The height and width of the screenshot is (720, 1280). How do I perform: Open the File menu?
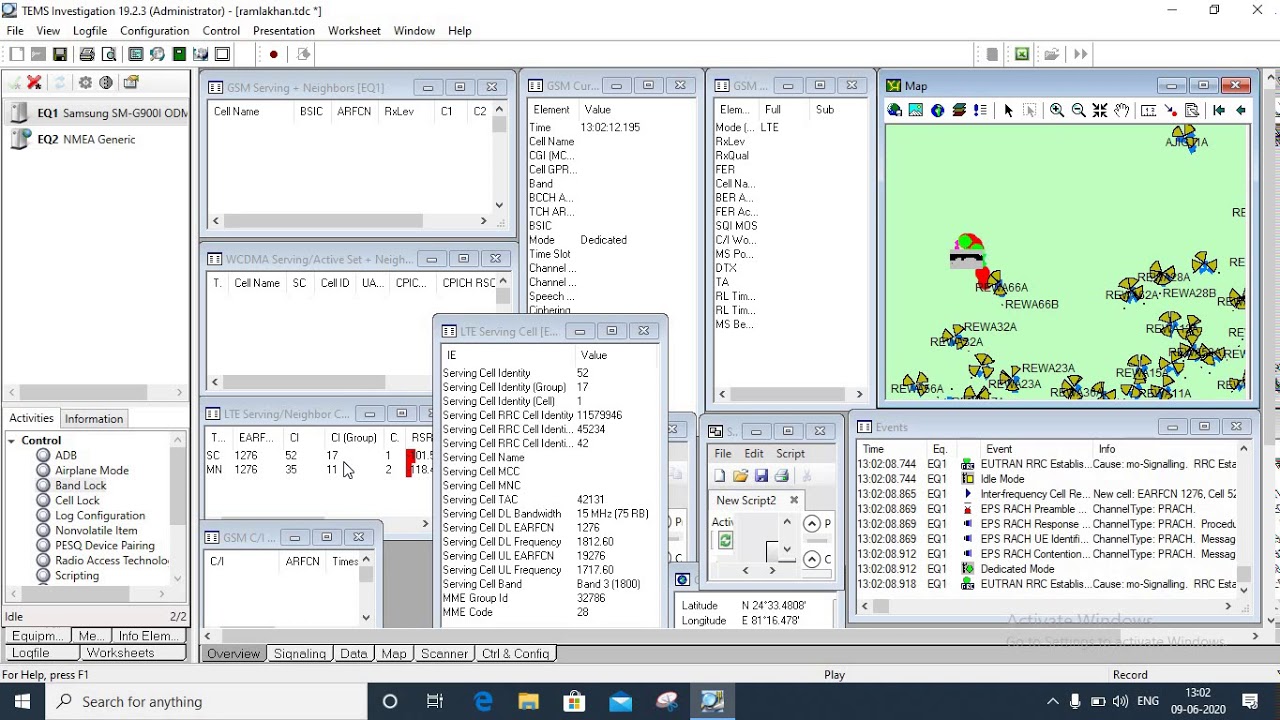tap(15, 31)
